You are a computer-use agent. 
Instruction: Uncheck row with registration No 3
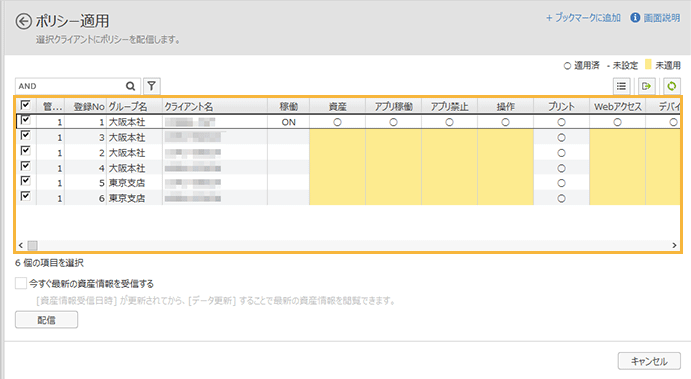[26, 135]
